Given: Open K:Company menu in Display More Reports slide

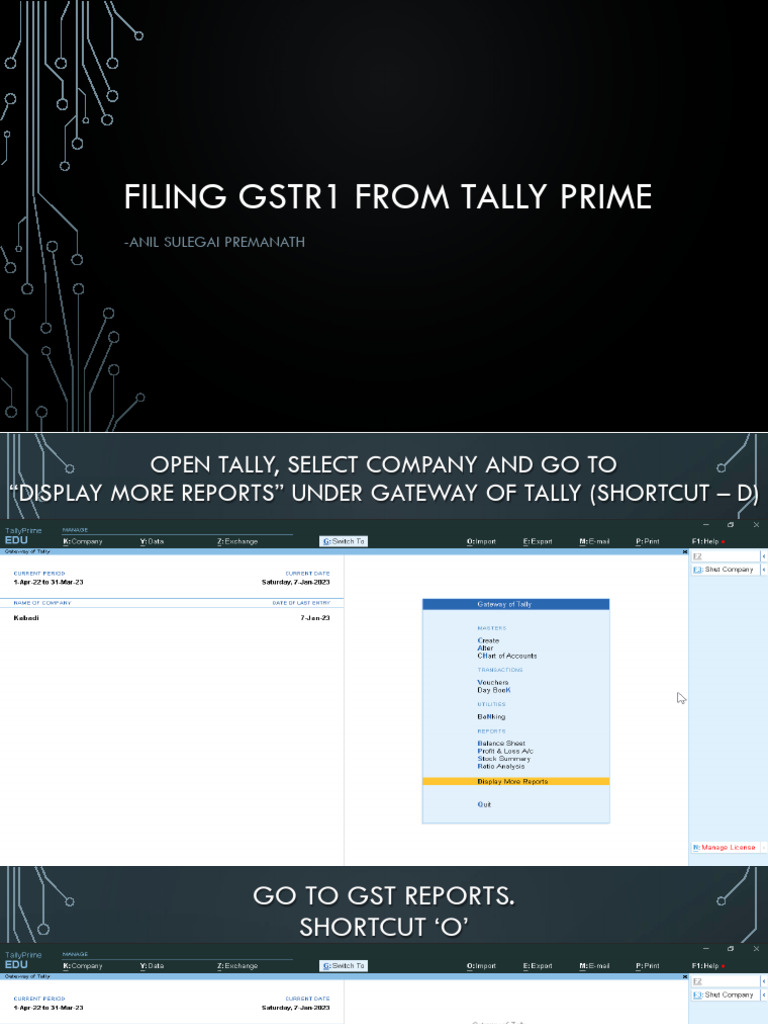Looking at the screenshot, I should [x=82, y=541].
